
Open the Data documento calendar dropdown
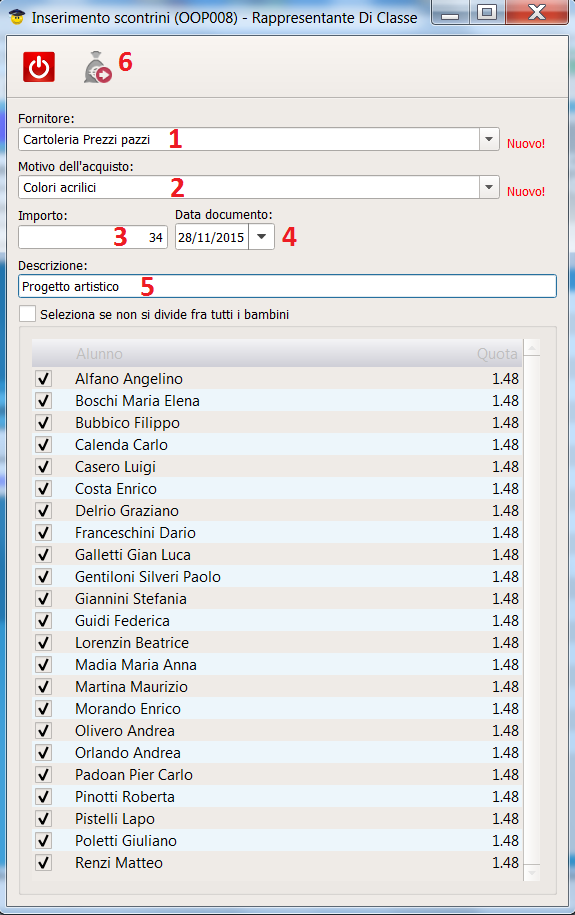coord(262,237)
